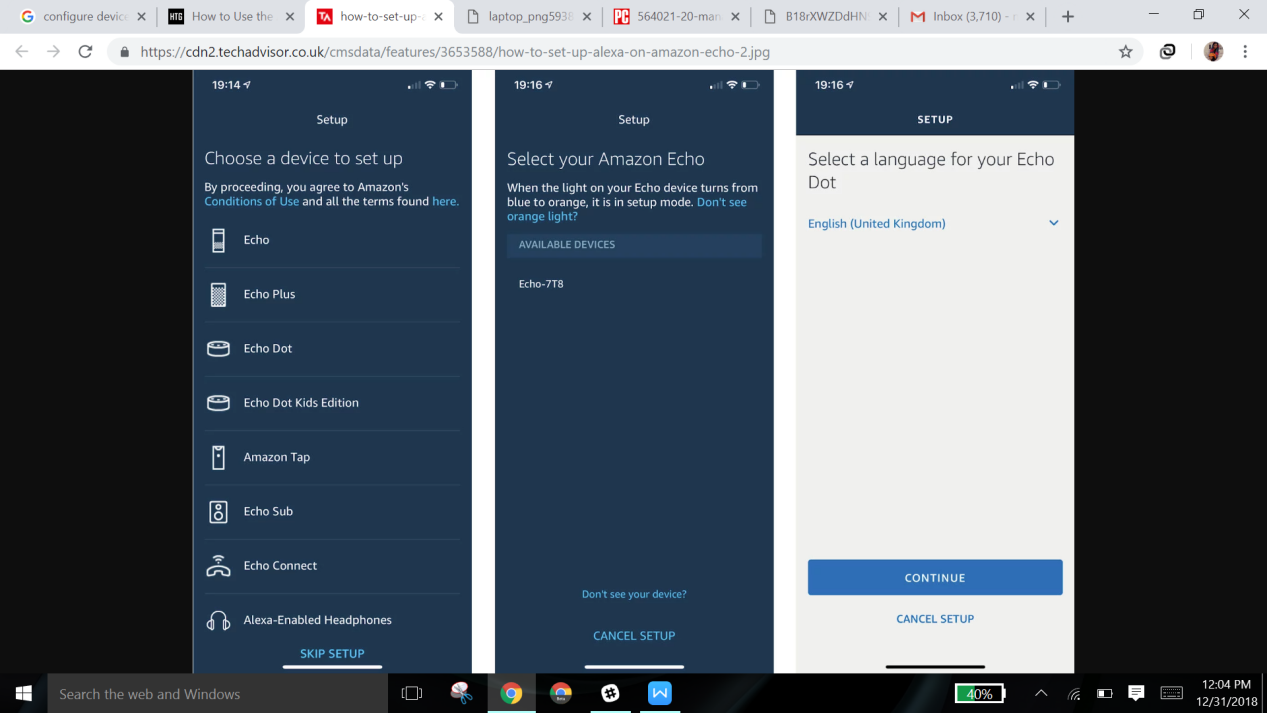Bookmark this page with the star icon
The width and height of the screenshot is (1267, 713).
[x=1125, y=52]
